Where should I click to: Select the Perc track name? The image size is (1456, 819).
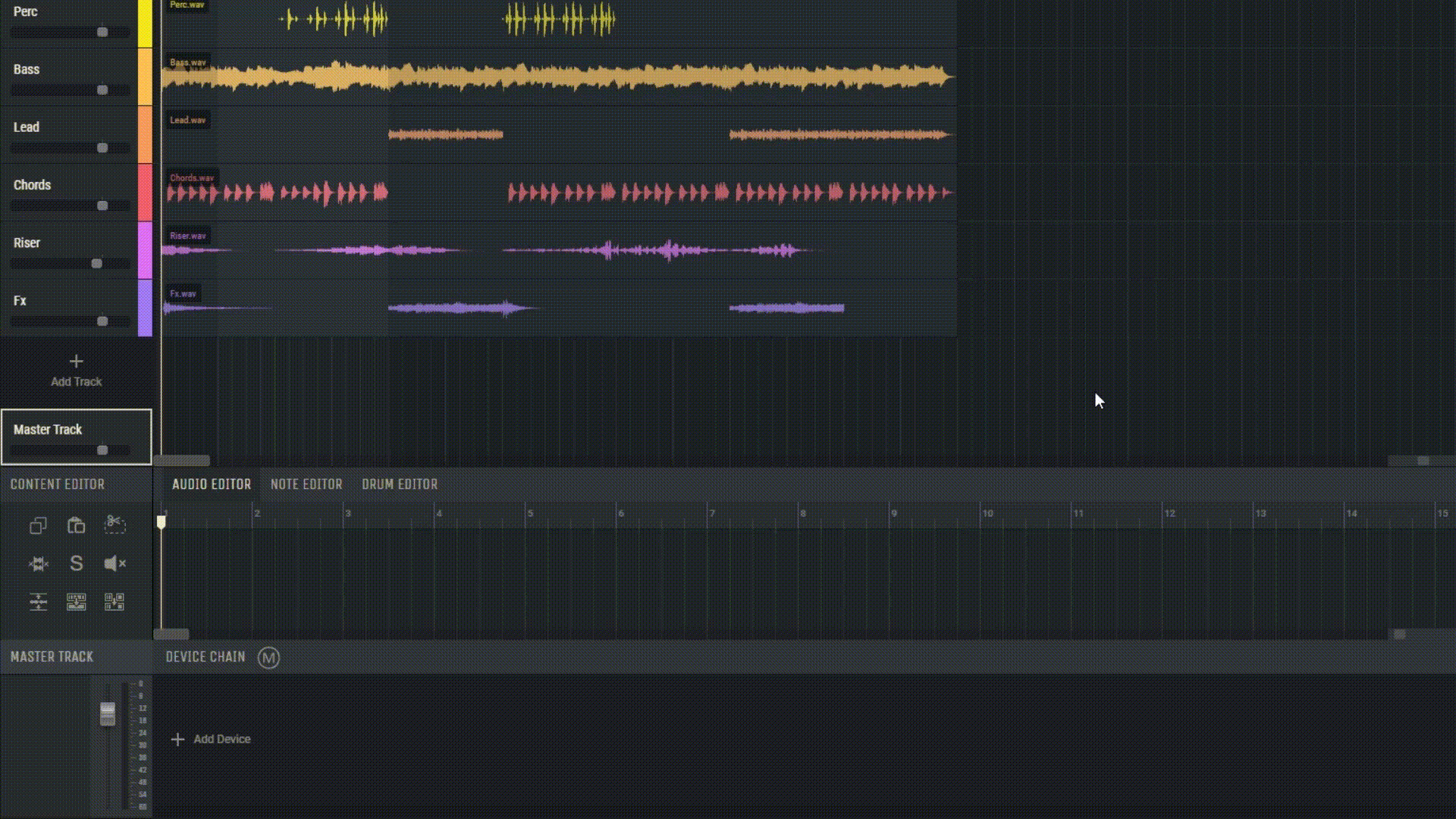[x=25, y=11]
